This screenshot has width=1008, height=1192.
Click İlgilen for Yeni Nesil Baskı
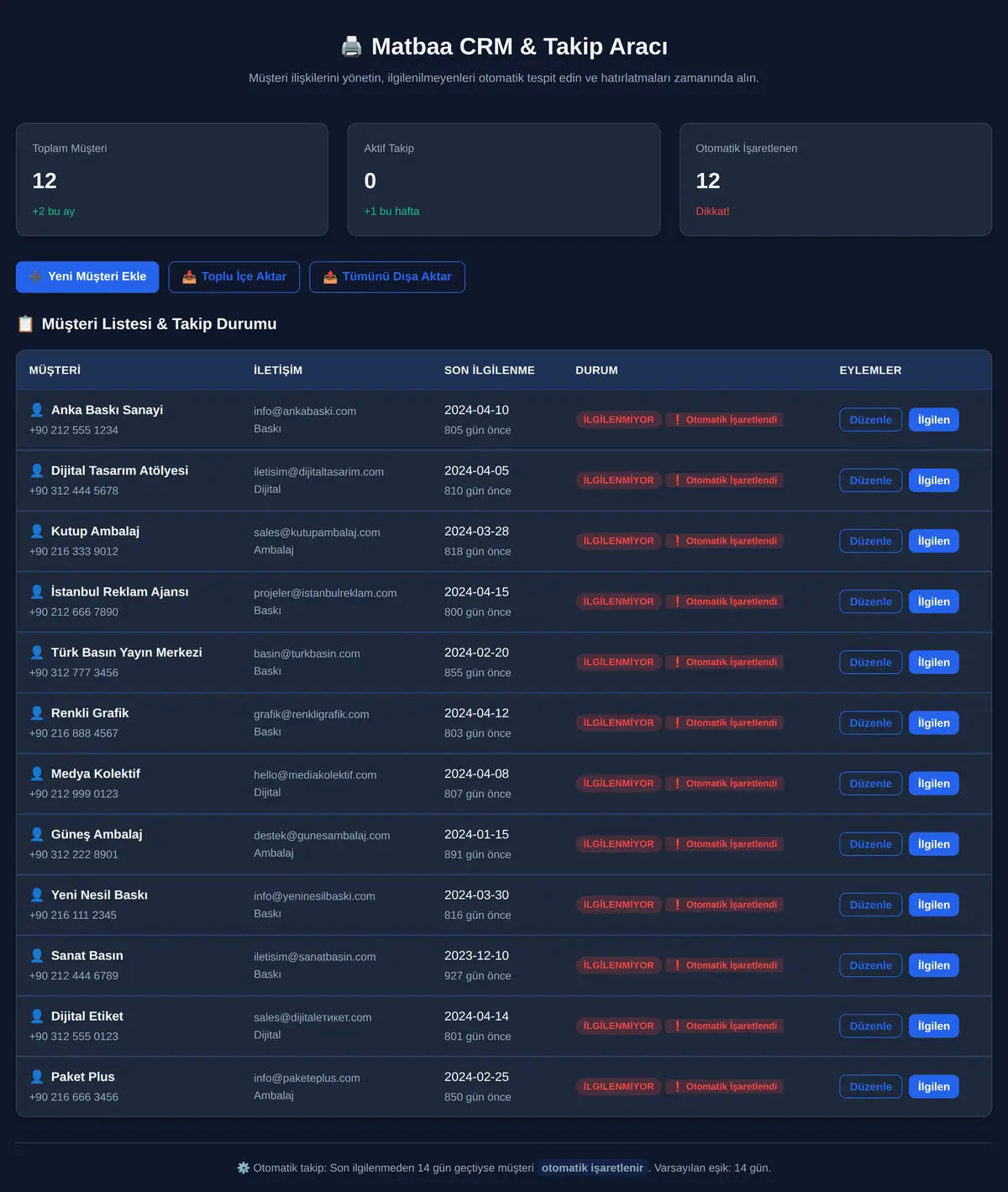(934, 905)
